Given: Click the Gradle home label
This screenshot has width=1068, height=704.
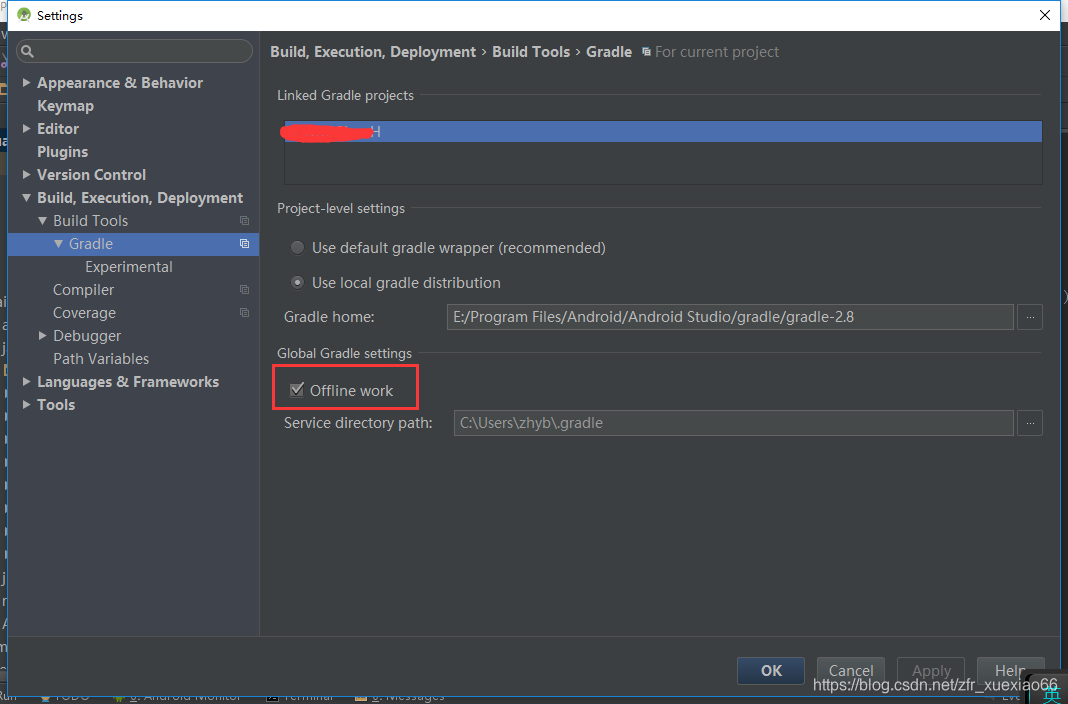Looking at the screenshot, I should click(329, 317).
